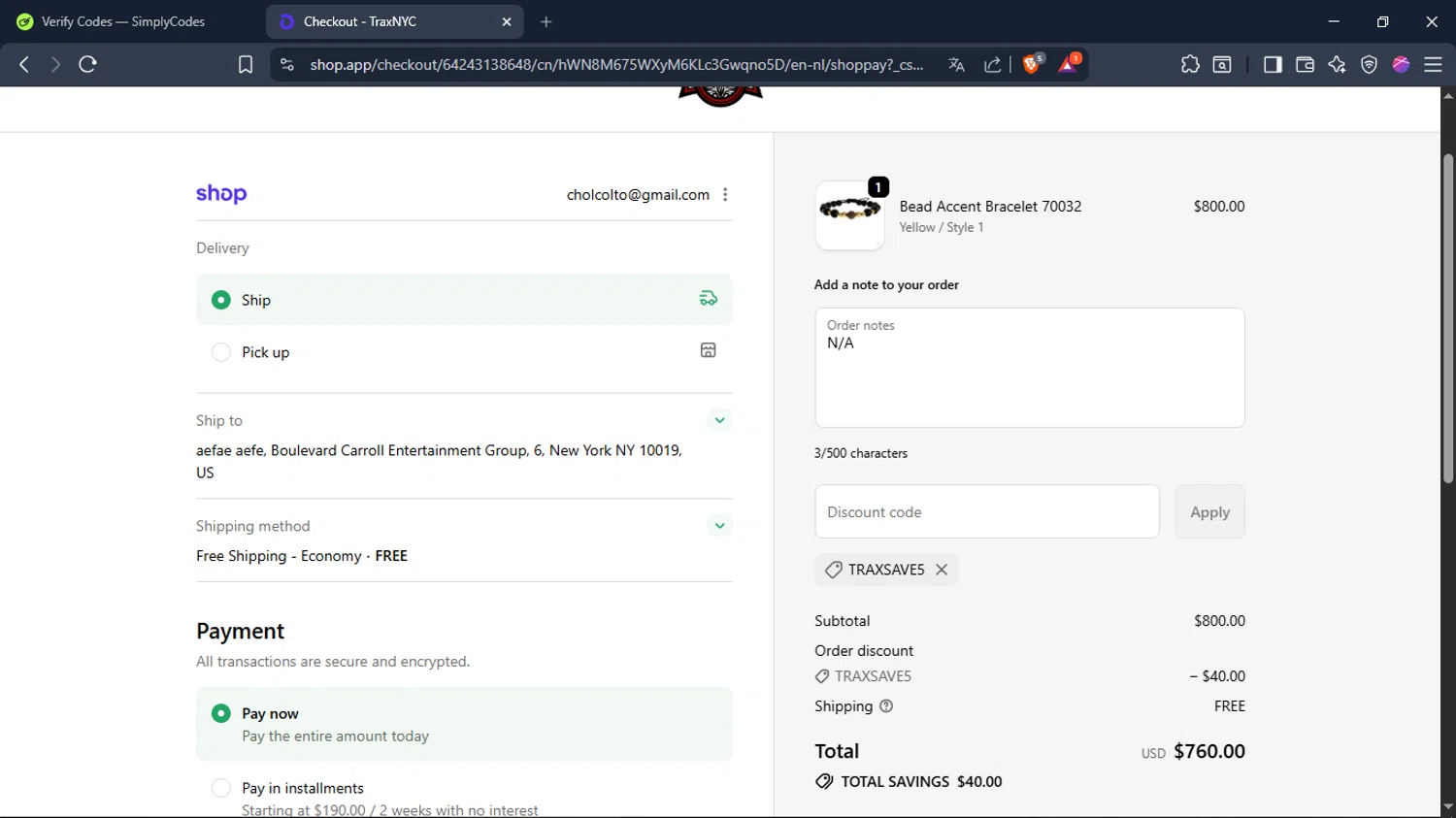Minimize the browser window
The image size is (1456, 818).
tap(1334, 21)
